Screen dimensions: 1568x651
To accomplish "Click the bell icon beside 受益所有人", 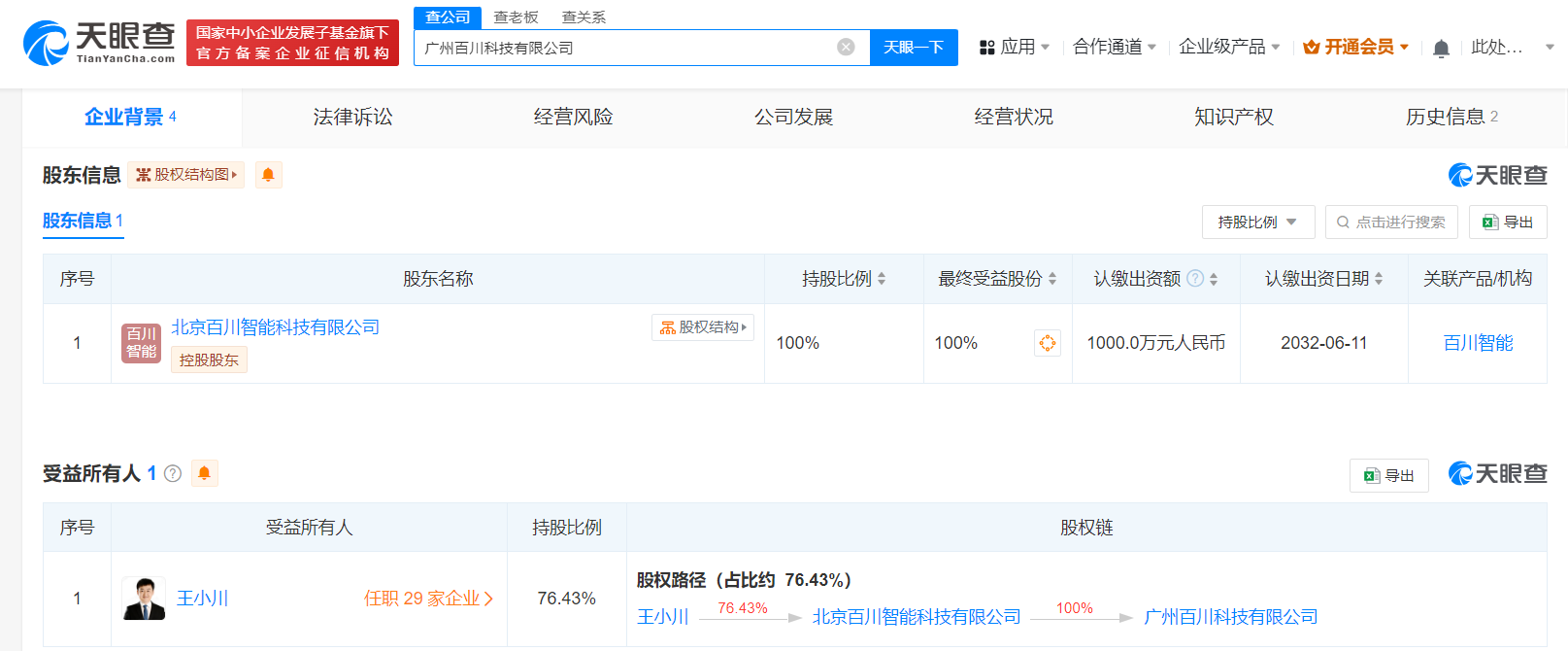I will tap(204, 473).
